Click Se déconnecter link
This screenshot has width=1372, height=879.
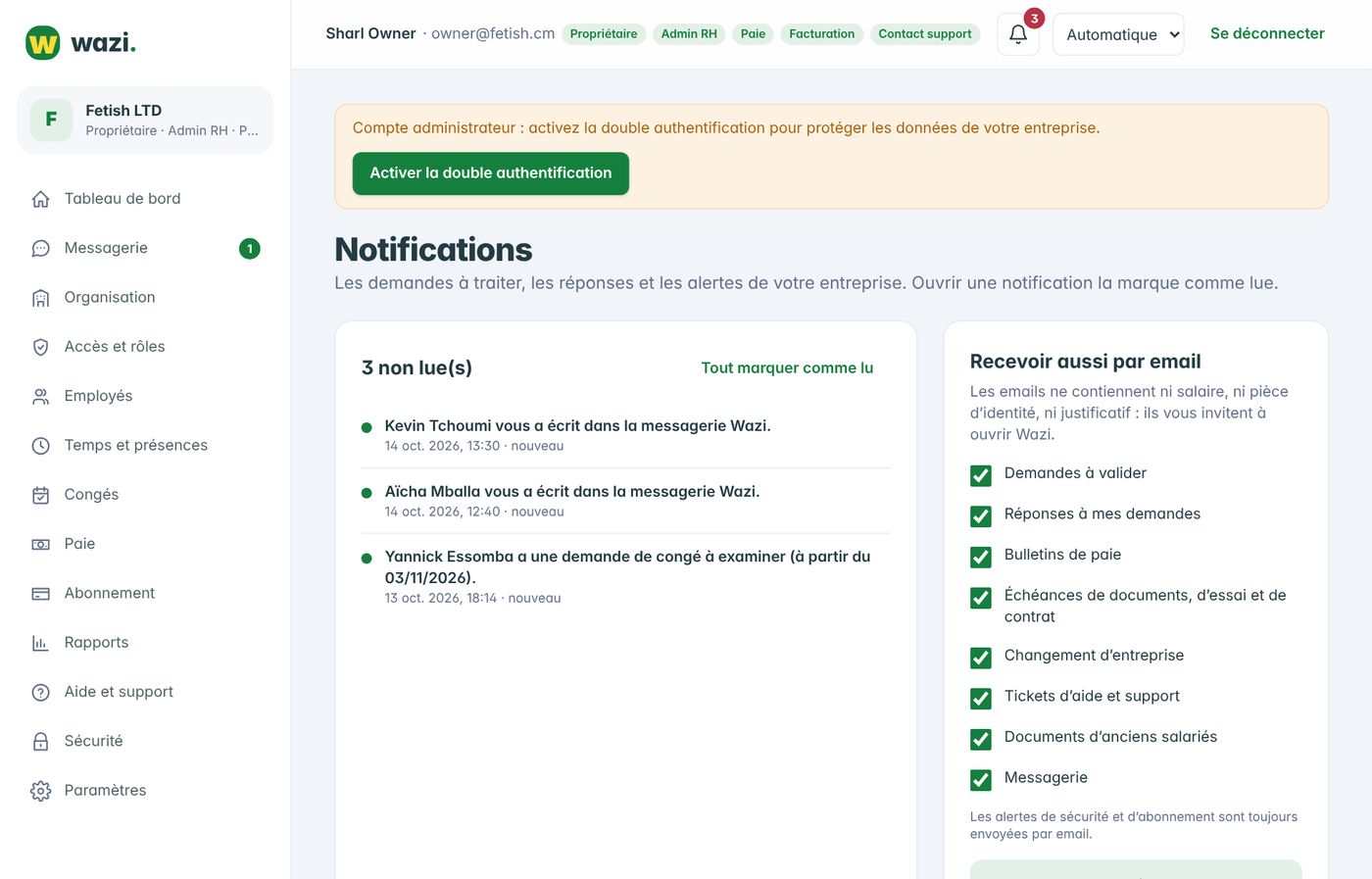(x=1267, y=33)
